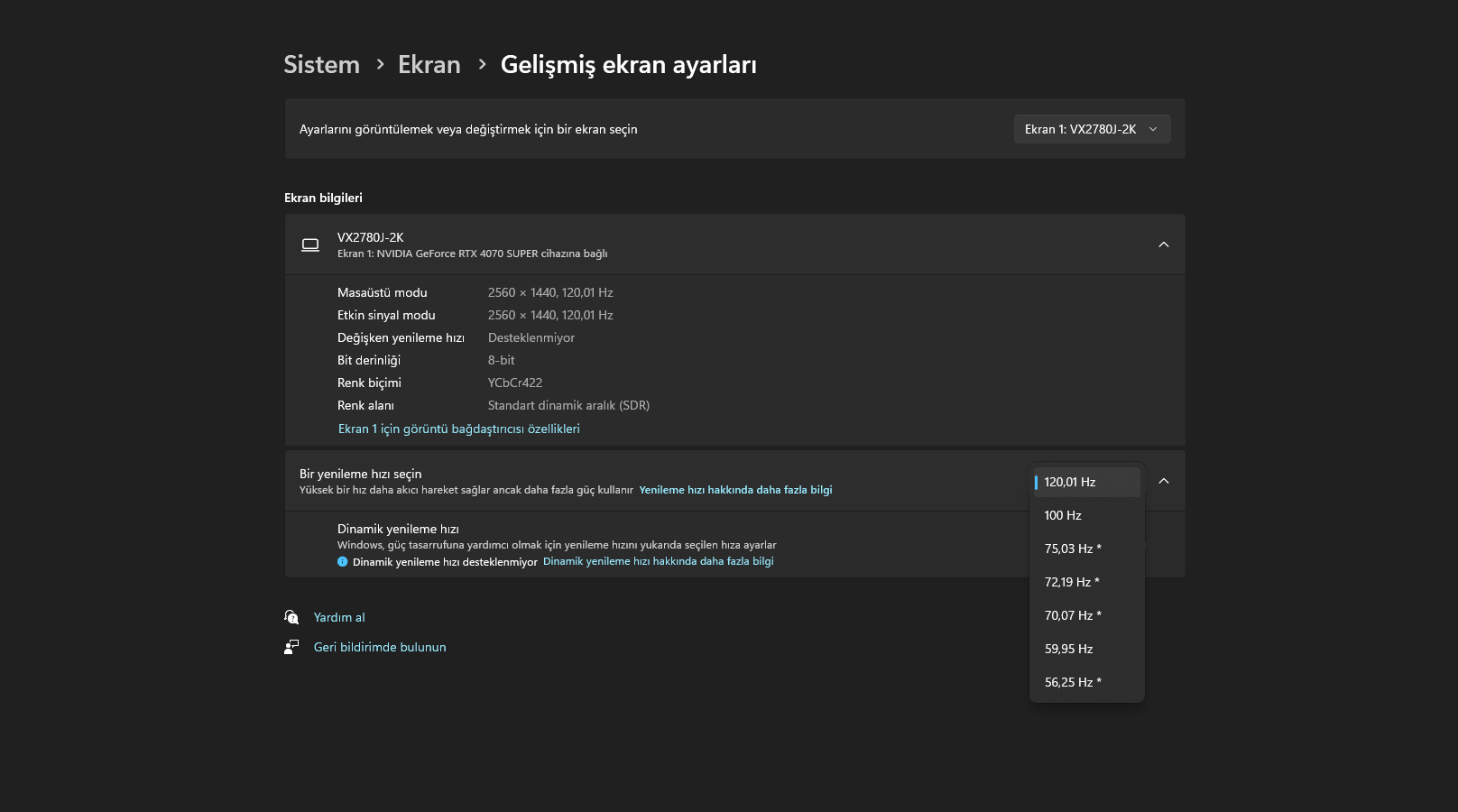Open 'Dinamik yenileme hızı hakkında daha fazla bilgi' link
Image resolution: width=1458 pixels, height=812 pixels.
[659, 561]
